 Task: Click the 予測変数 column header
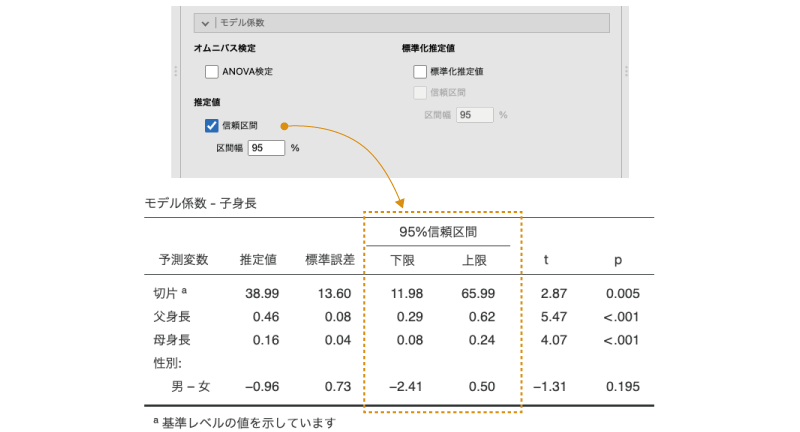pos(183,260)
